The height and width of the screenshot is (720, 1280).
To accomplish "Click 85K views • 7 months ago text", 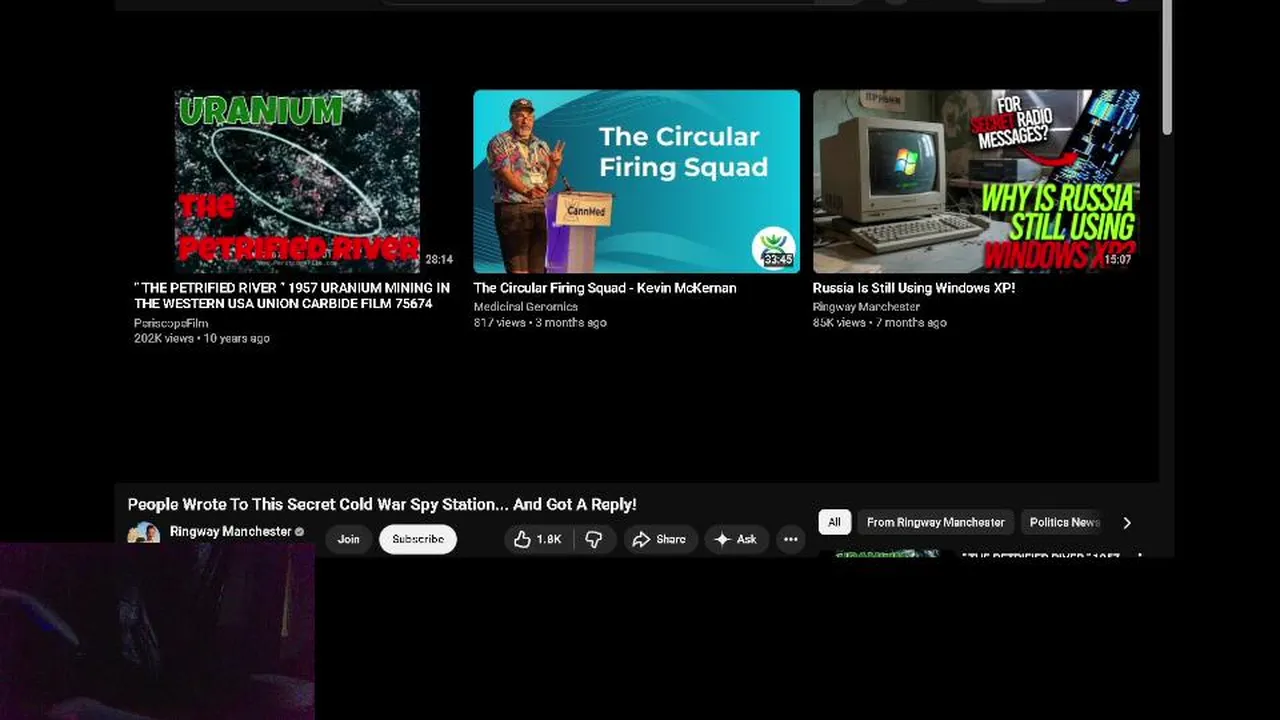I will [x=880, y=322].
